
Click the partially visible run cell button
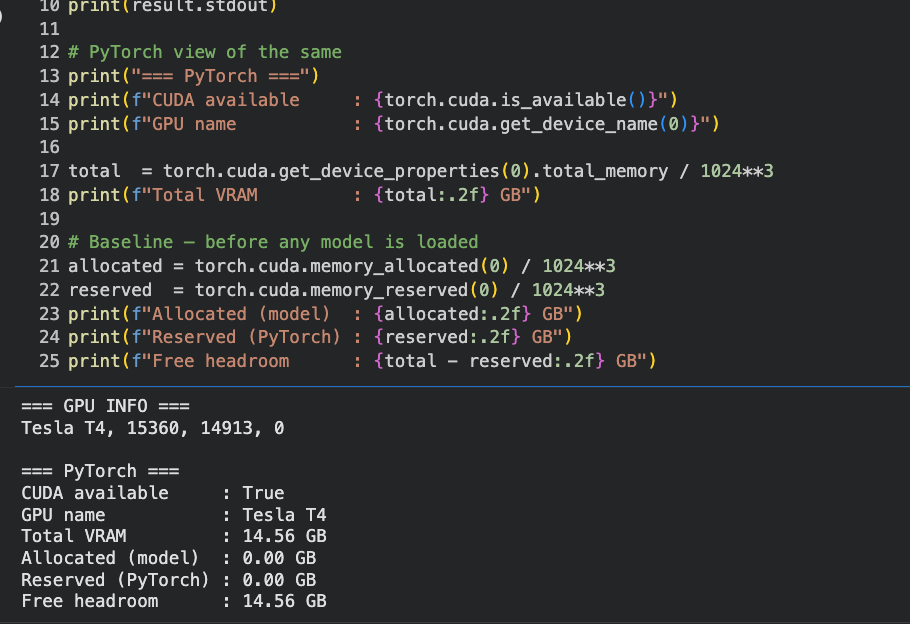[x=1, y=16]
